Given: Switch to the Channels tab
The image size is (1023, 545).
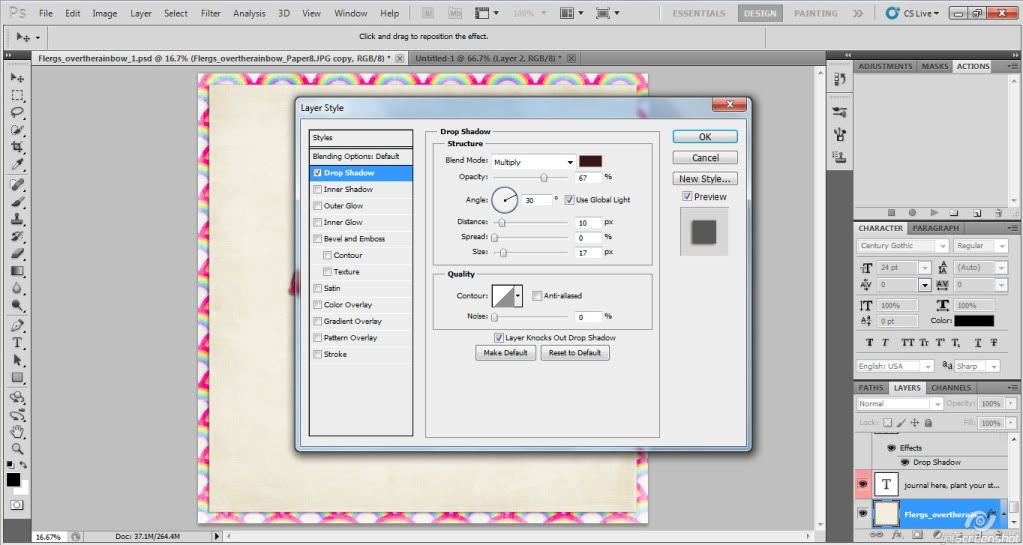Looking at the screenshot, I should (950, 388).
